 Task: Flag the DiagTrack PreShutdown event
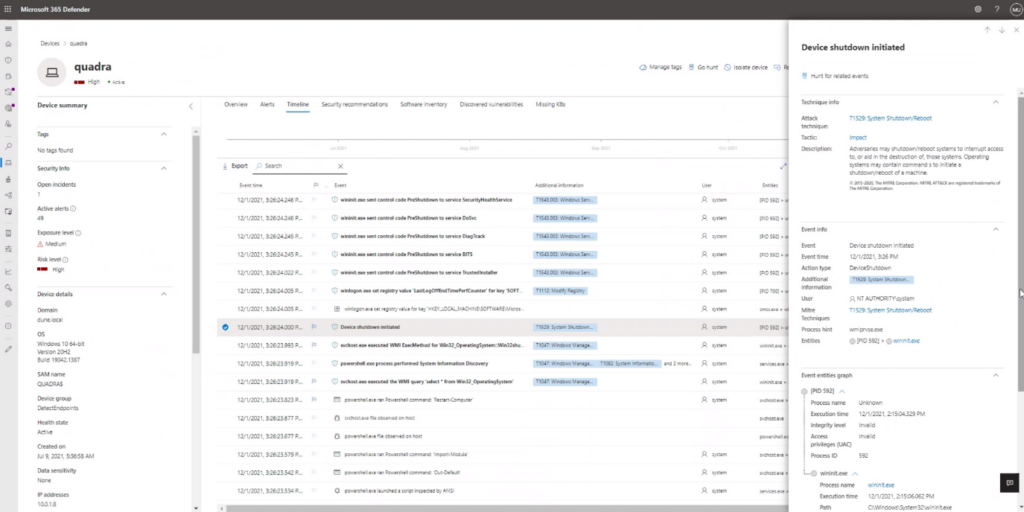click(315, 236)
